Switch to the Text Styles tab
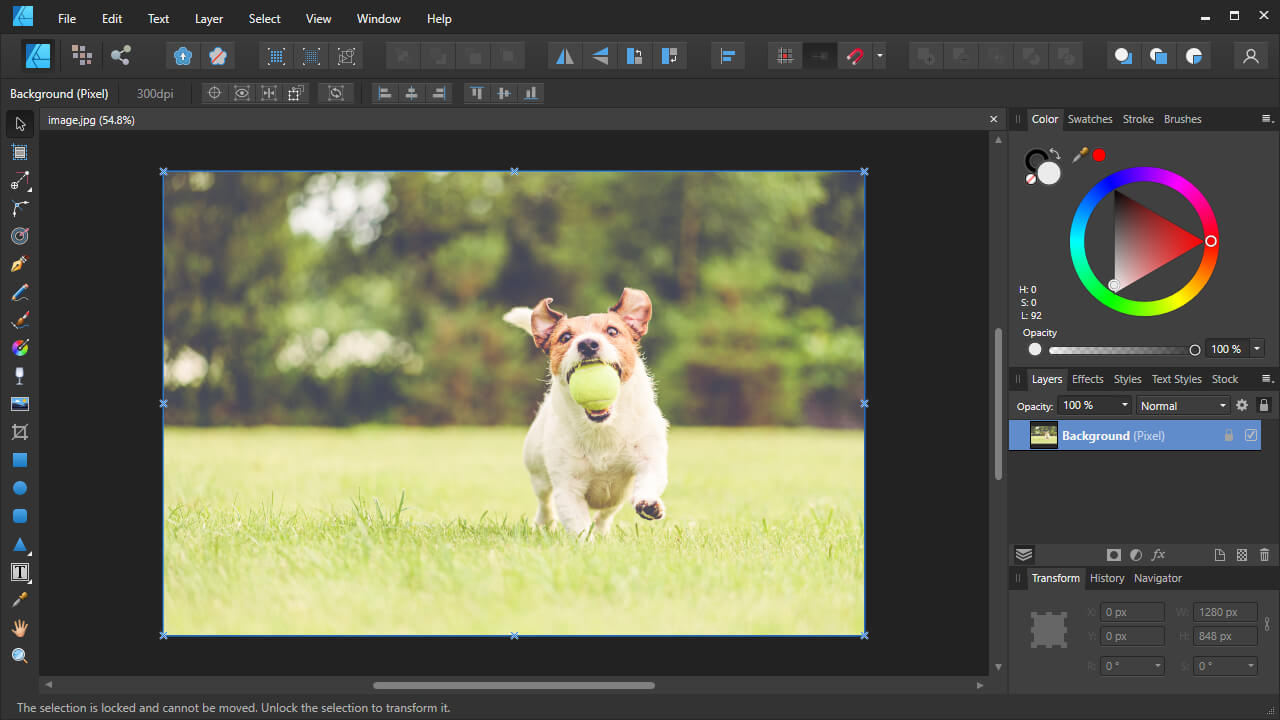1280x720 pixels. (1176, 379)
